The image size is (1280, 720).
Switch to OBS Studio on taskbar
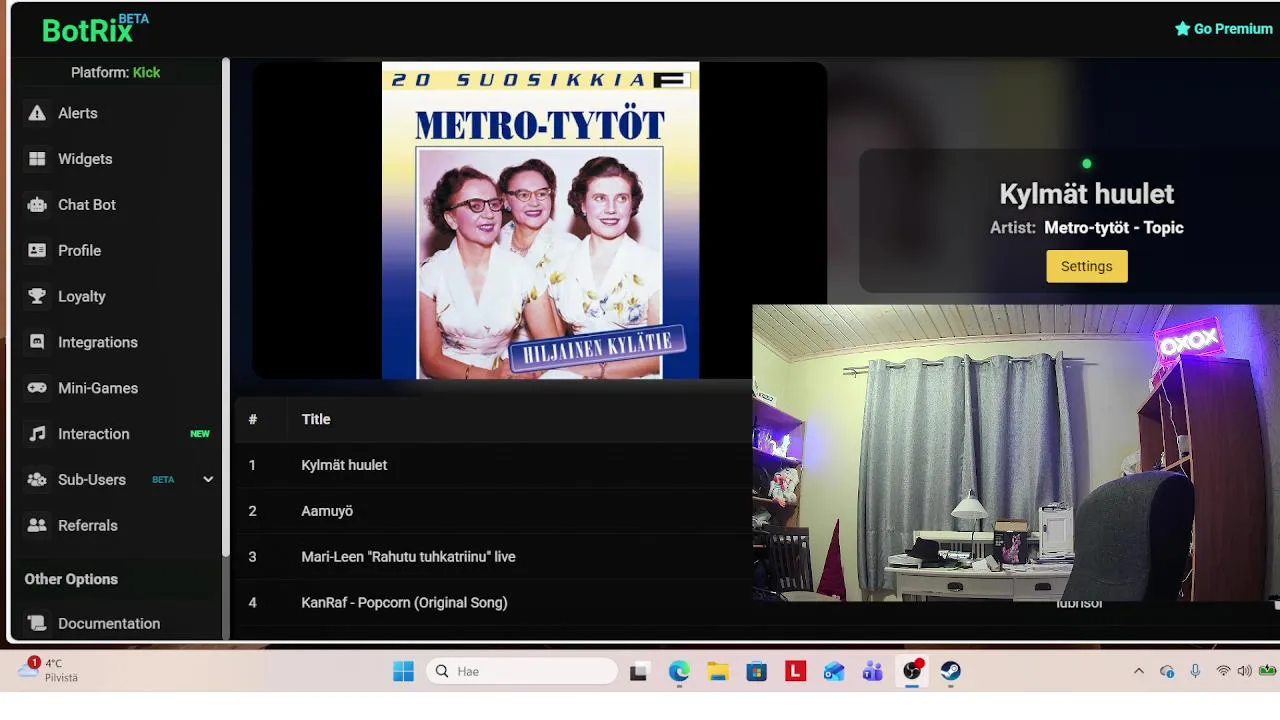[912, 671]
